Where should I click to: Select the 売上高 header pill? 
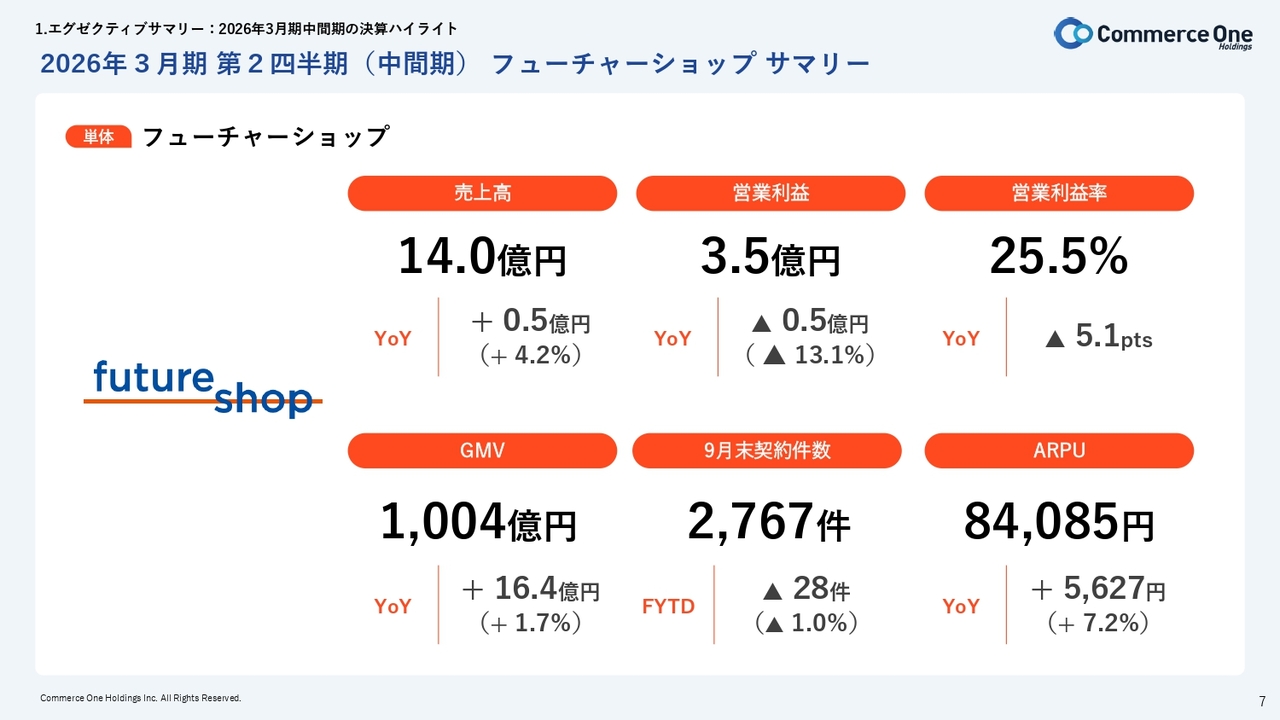(482, 194)
